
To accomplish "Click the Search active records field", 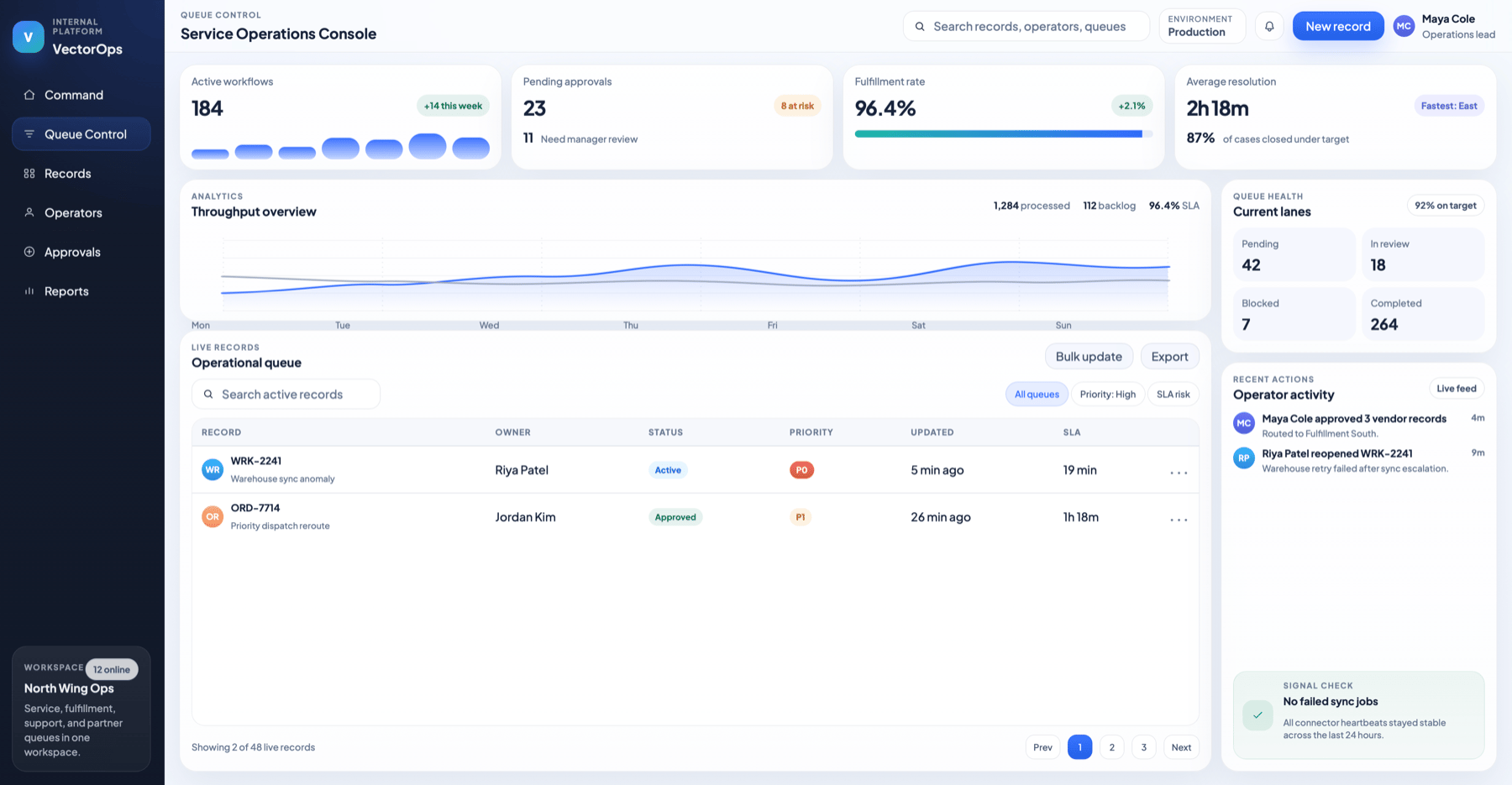I will pos(286,395).
